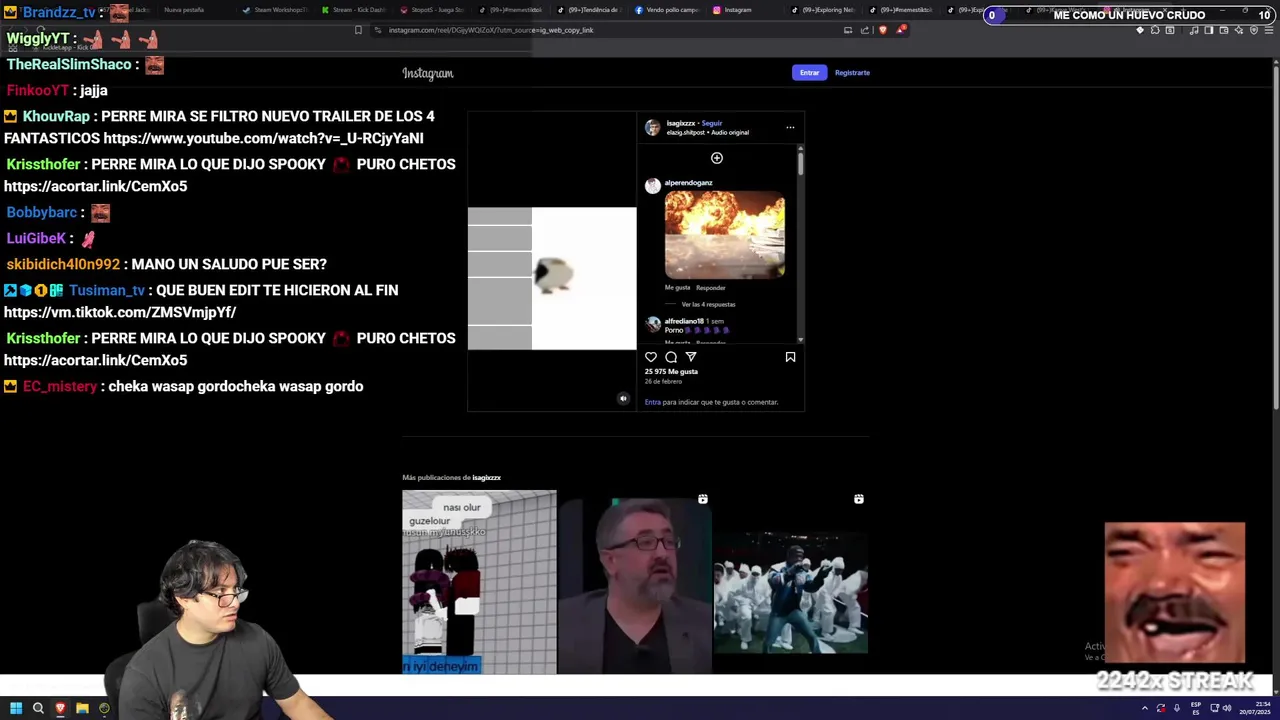Open the man with glasses reel thumbnail
The width and height of the screenshot is (1280, 720).
(x=635, y=582)
